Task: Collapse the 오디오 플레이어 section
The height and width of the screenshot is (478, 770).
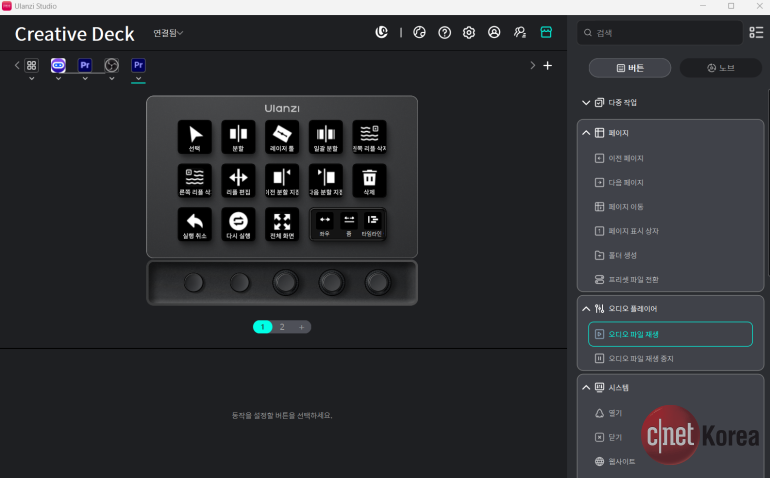Action: coord(586,309)
